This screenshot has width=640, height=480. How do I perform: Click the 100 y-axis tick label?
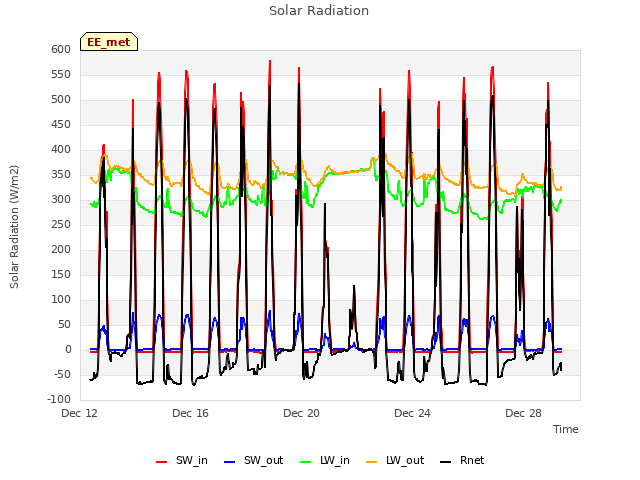click(61, 300)
